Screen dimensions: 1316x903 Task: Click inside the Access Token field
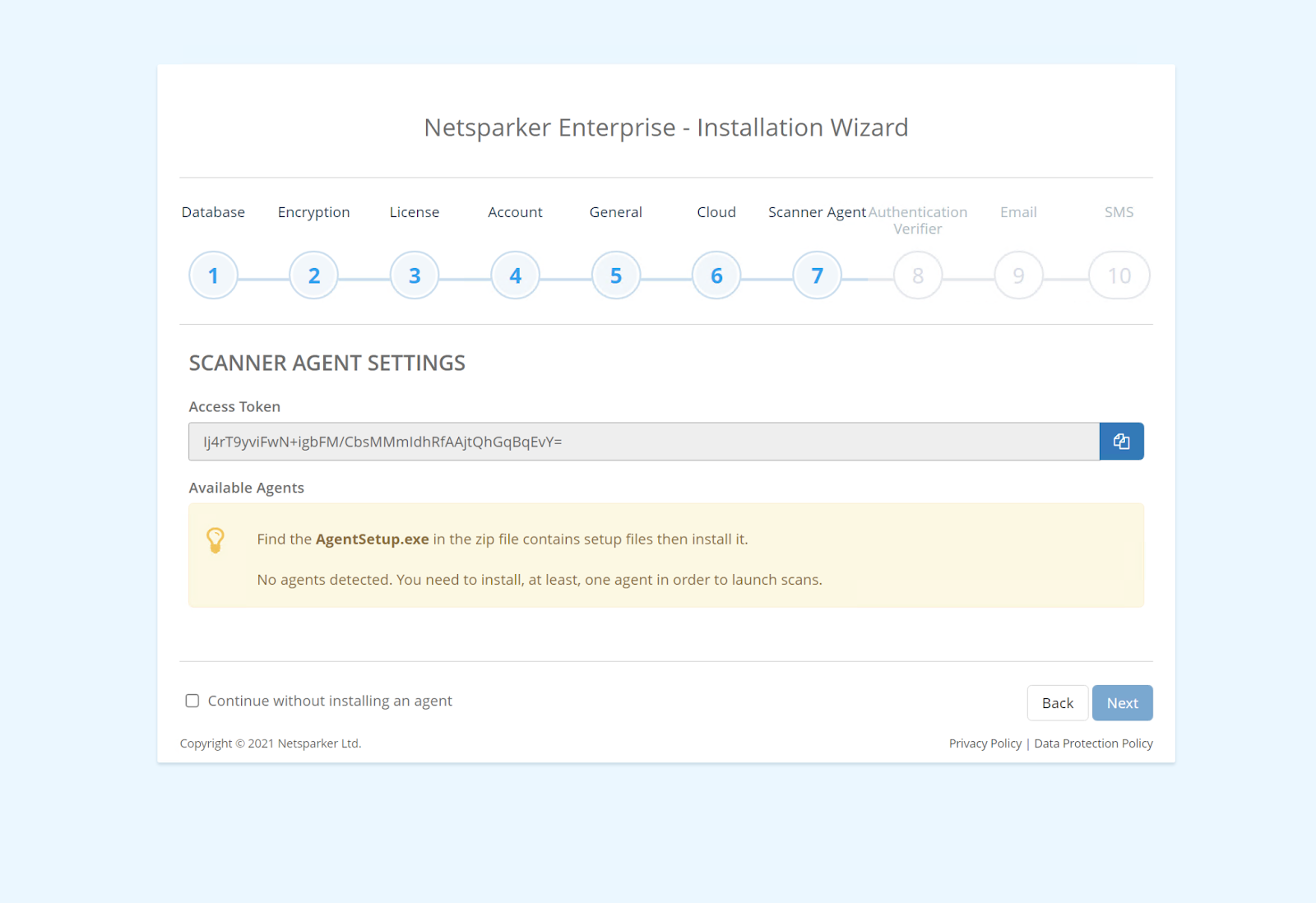(x=643, y=442)
